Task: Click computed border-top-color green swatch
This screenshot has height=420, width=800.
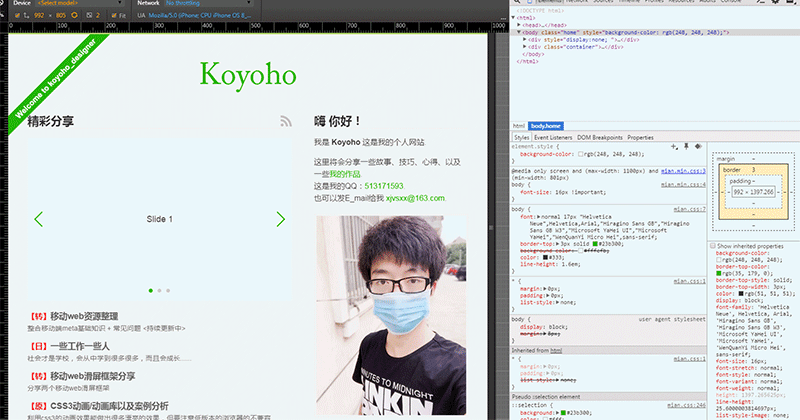Action: [x=719, y=273]
